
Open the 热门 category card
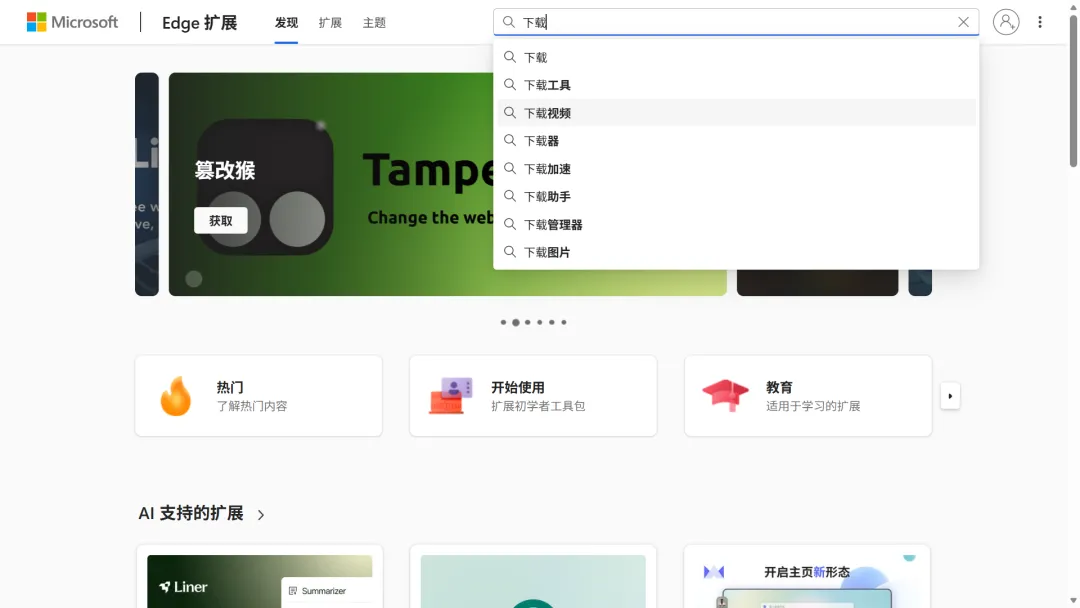click(259, 396)
